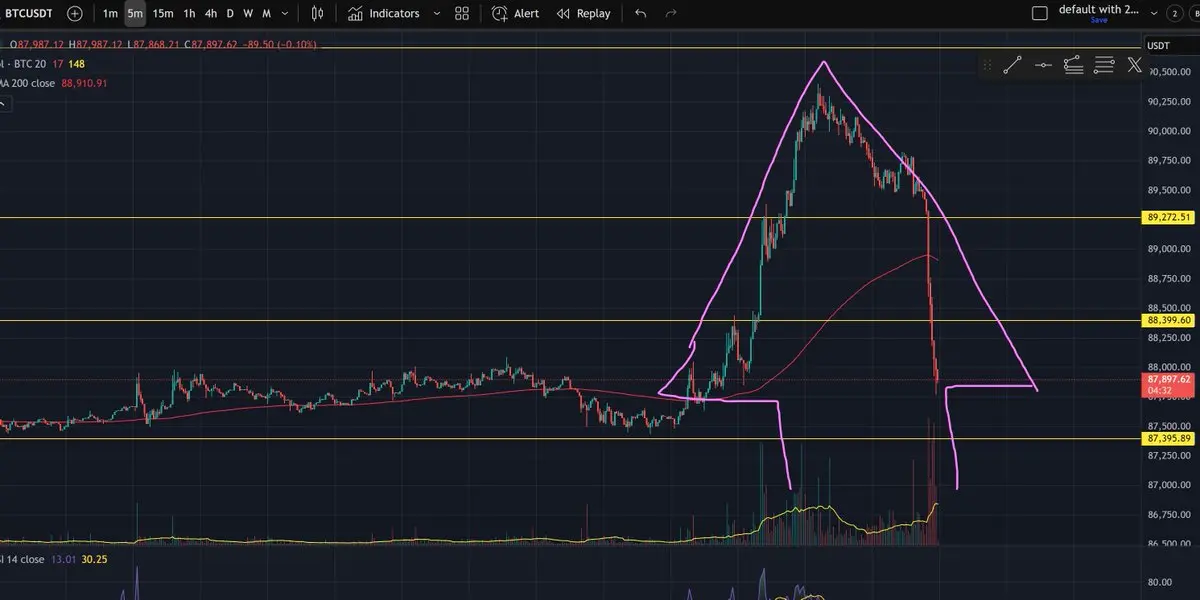Open the layout setup square icon
Screen dimensions: 1200x600
coord(1039,13)
